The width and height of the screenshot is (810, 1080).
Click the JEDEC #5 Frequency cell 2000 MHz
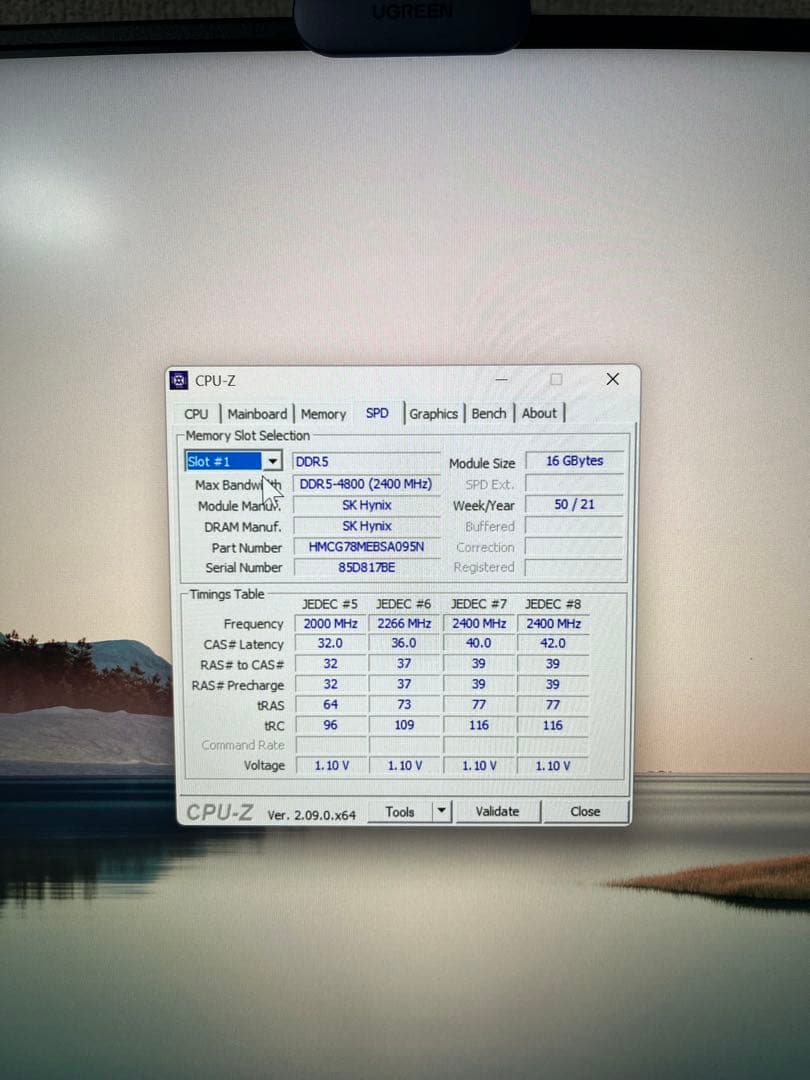click(330, 623)
